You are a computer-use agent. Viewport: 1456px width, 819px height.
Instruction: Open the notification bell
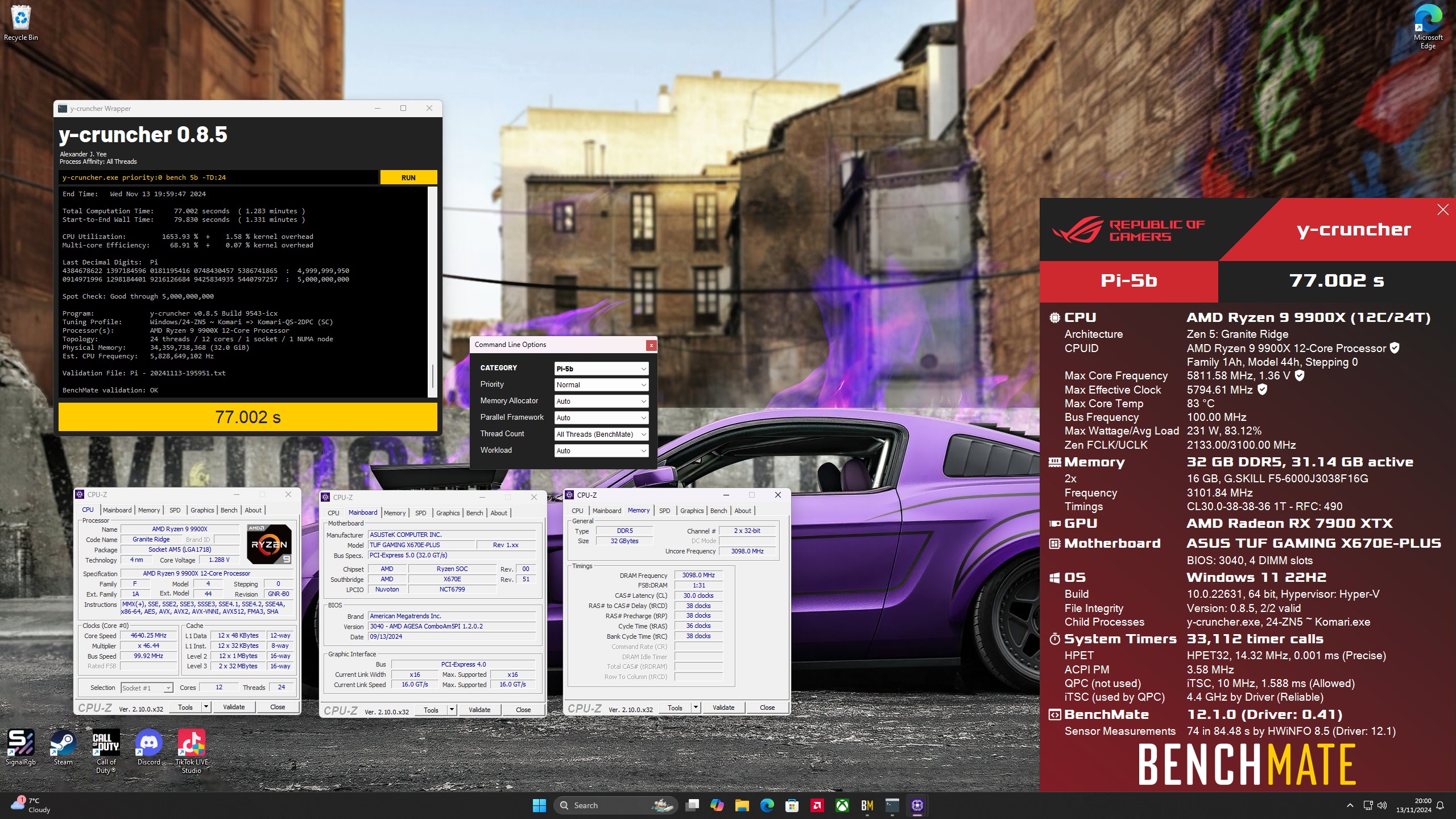[x=1440, y=805]
